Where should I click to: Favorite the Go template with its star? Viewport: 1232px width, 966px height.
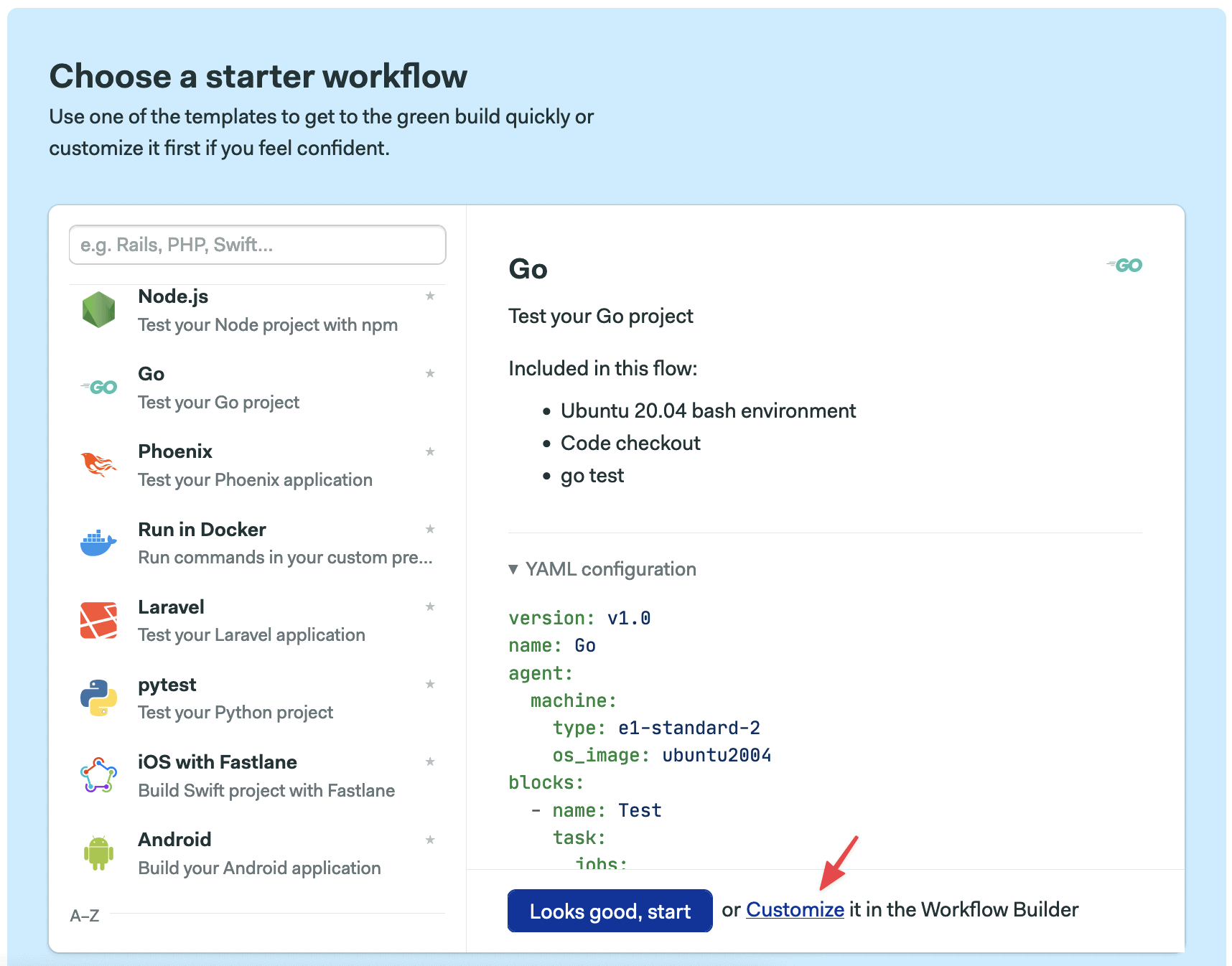(430, 373)
